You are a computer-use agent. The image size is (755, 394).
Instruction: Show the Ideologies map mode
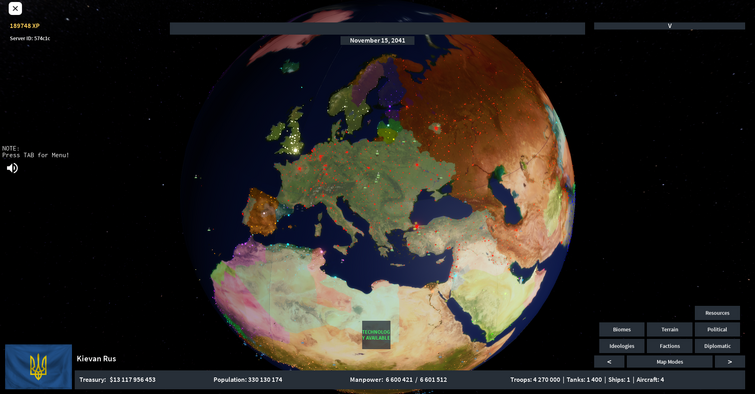pos(622,346)
